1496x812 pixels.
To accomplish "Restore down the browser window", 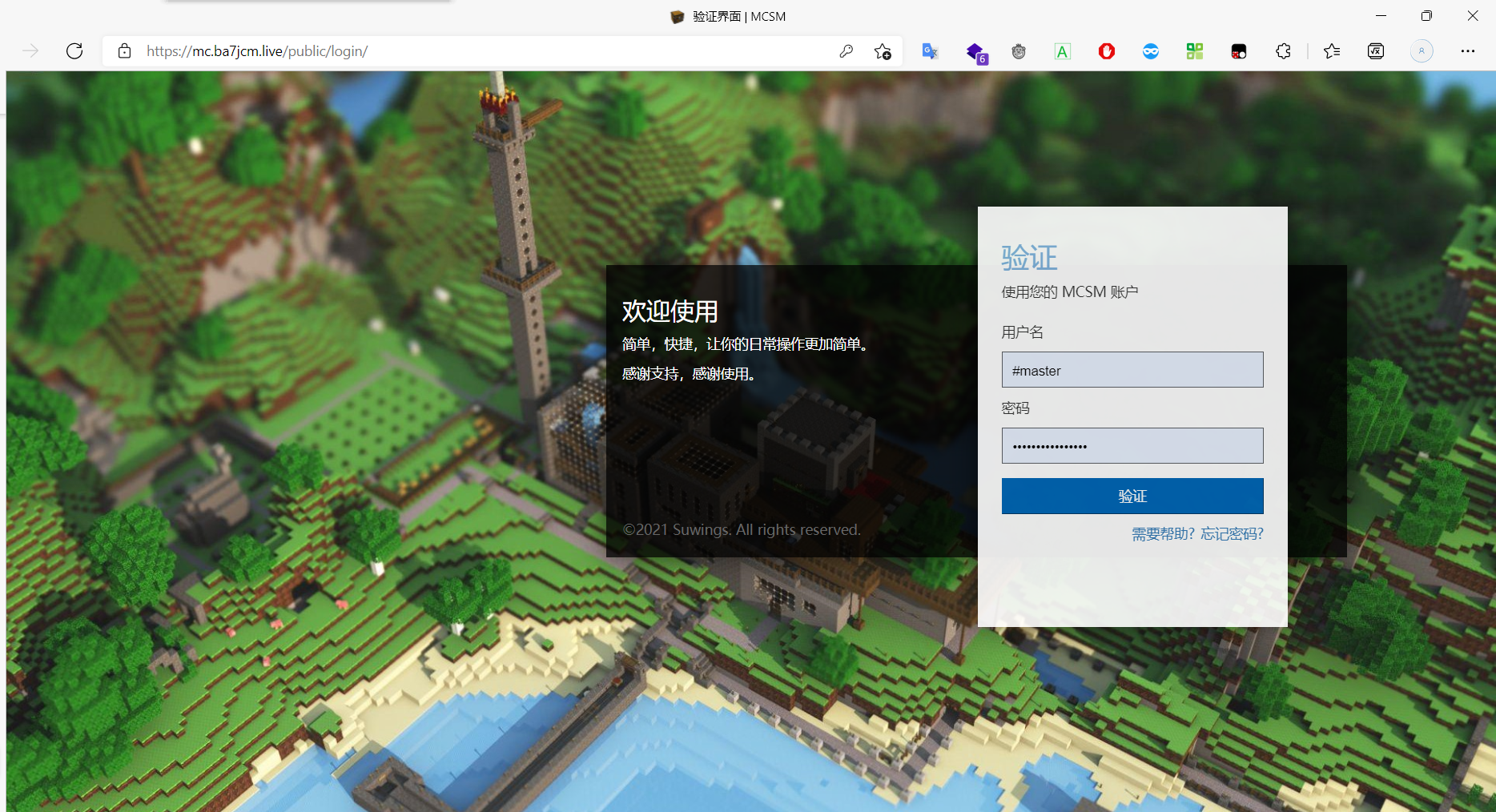I will tap(1426, 16).
